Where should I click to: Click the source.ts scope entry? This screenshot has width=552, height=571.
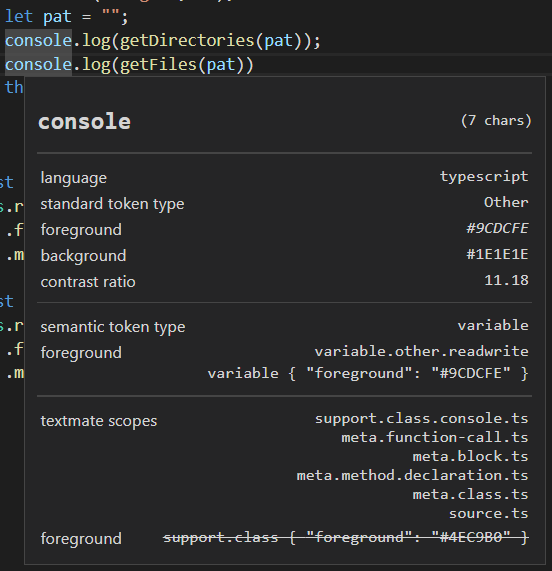click(489, 513)
